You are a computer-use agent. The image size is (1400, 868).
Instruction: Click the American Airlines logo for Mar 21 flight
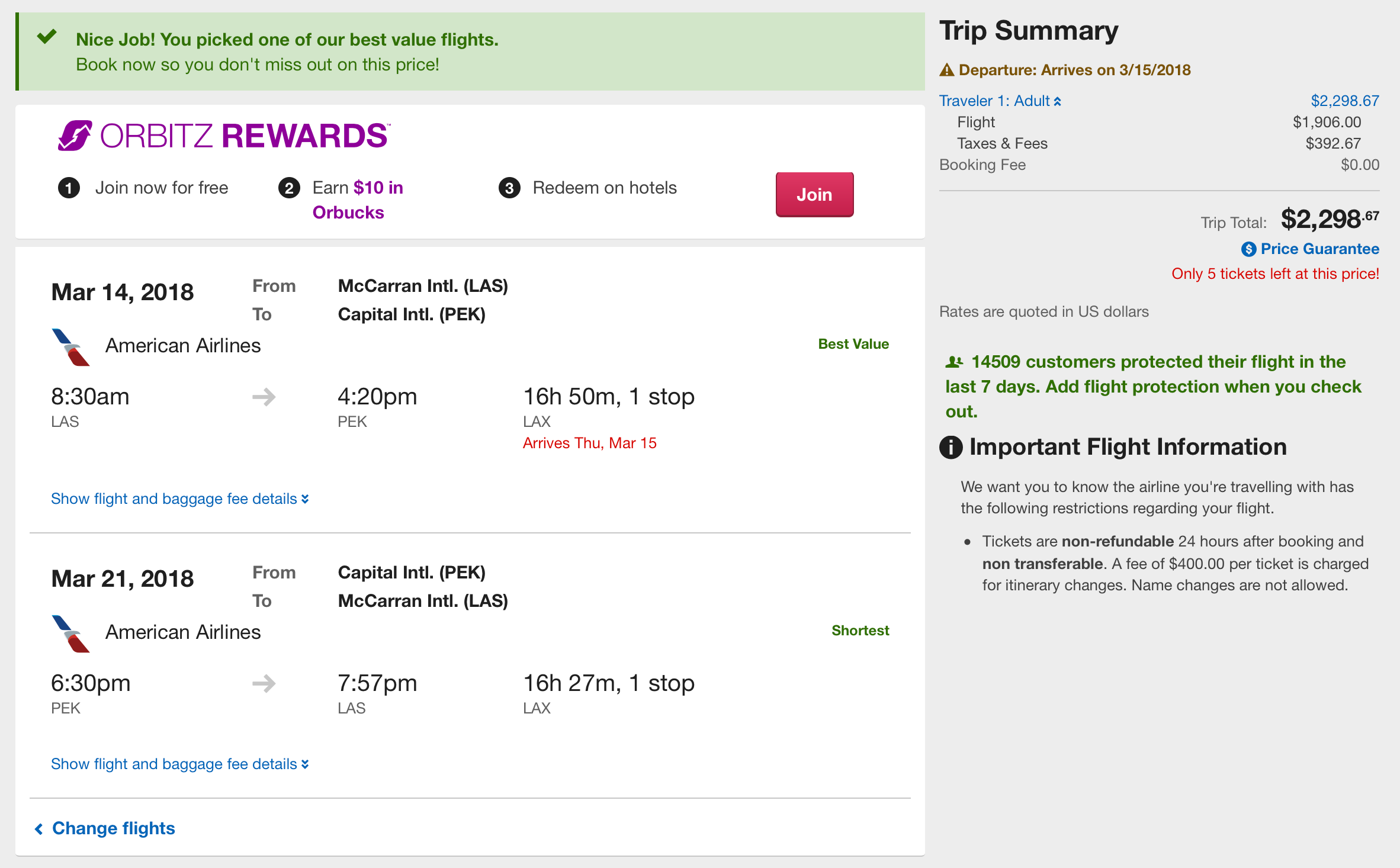coord(70,634)
